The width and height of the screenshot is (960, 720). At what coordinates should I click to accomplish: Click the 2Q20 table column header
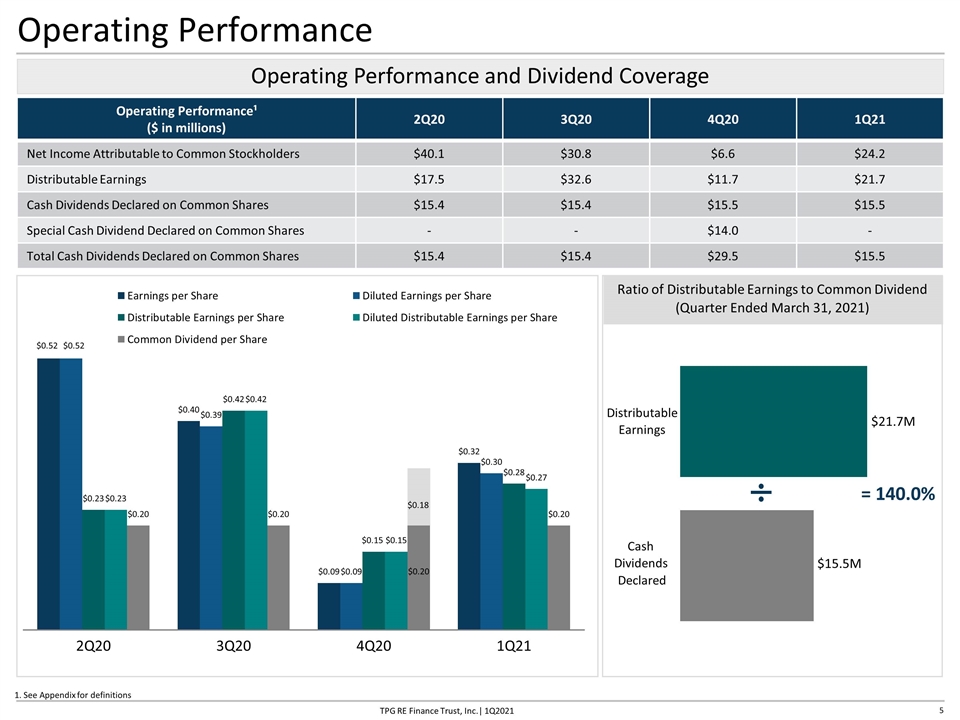click(429, 119)
